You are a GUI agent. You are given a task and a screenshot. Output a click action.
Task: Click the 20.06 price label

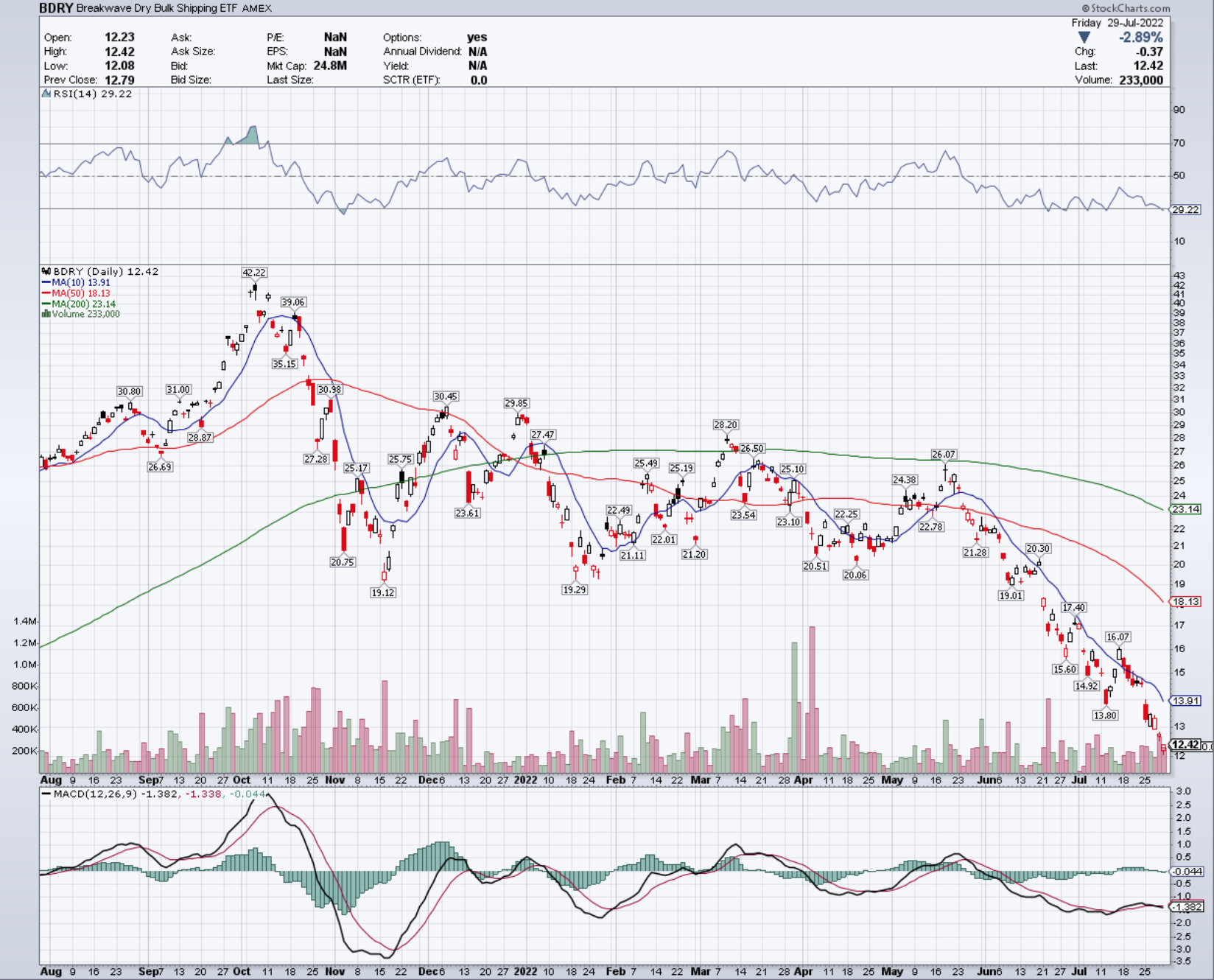click(x=855, y=575)
